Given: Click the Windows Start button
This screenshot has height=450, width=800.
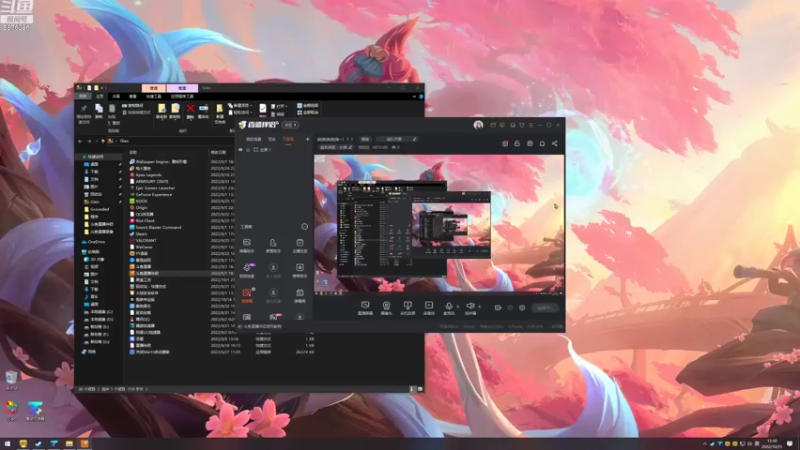Looking at the screenshot, I should 7,444.
